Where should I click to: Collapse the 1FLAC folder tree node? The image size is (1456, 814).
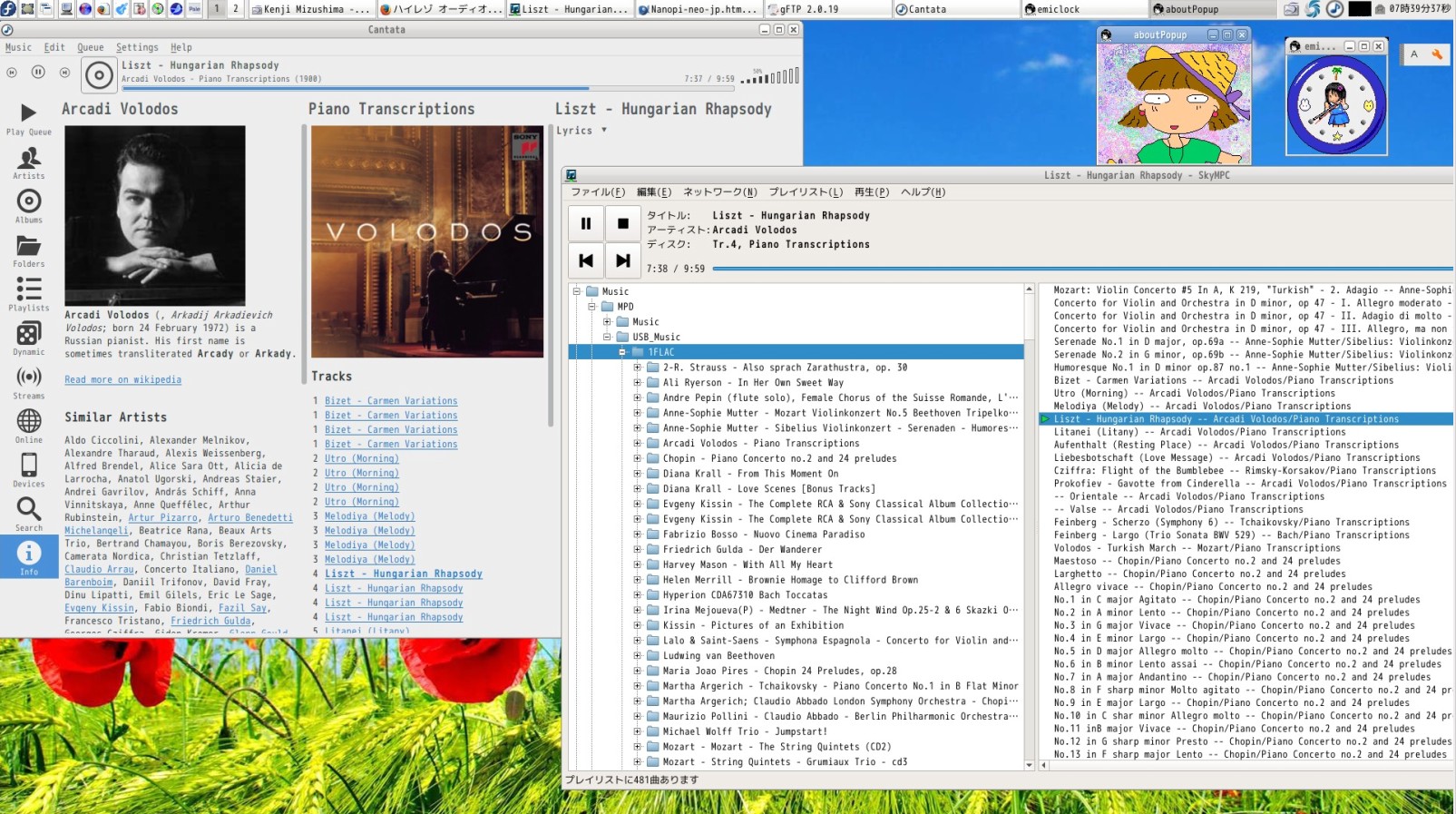pos(622,352)
